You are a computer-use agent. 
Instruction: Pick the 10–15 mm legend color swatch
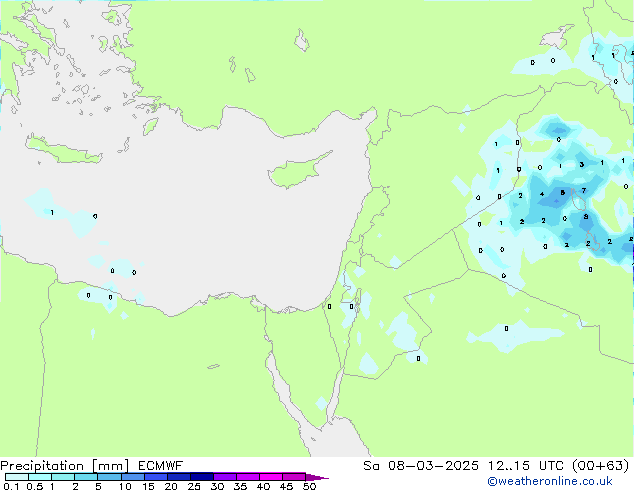(x=132, y=477)
